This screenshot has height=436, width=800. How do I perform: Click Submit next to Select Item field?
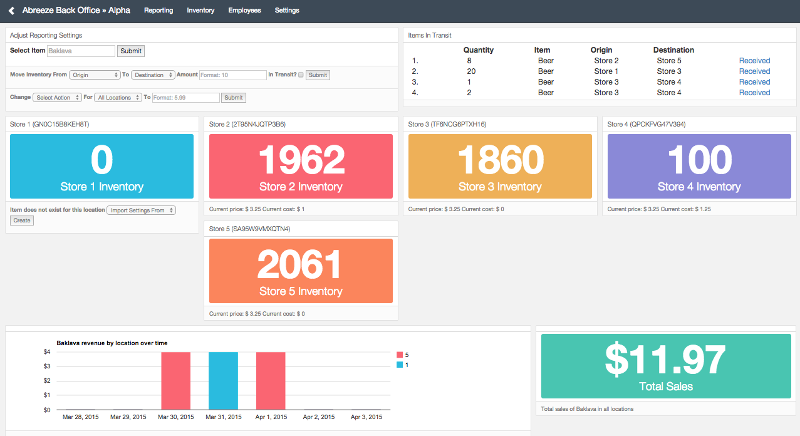(131, 50)
